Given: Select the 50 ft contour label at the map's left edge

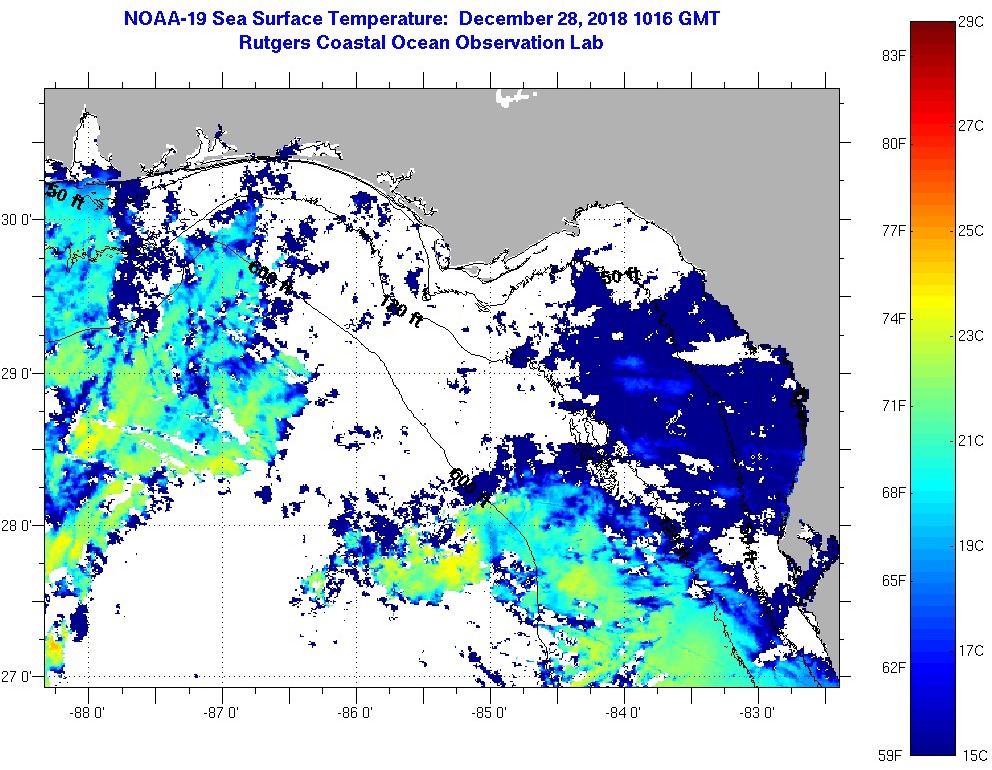Looking at the screenshot, I should (65, 194).
